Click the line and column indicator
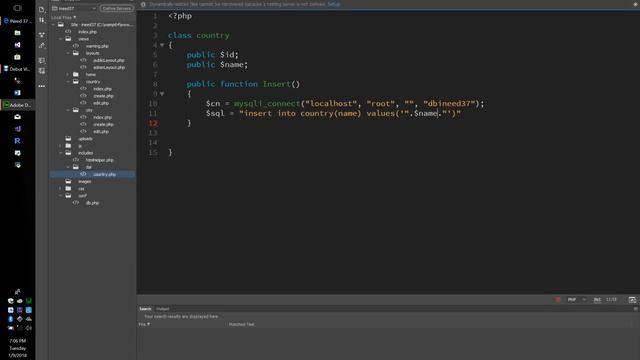 [611, 300]
